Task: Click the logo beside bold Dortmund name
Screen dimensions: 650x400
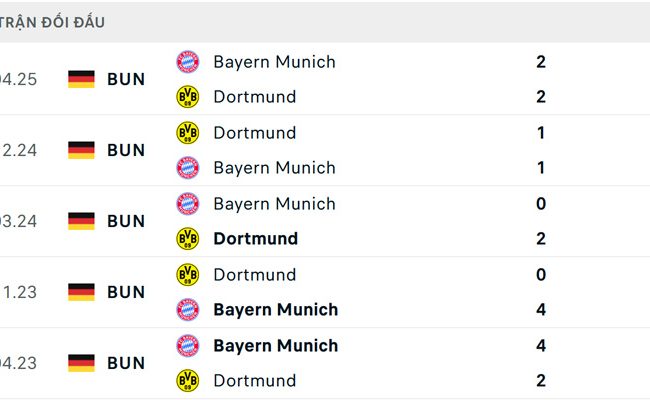Action: coord(187,239)
